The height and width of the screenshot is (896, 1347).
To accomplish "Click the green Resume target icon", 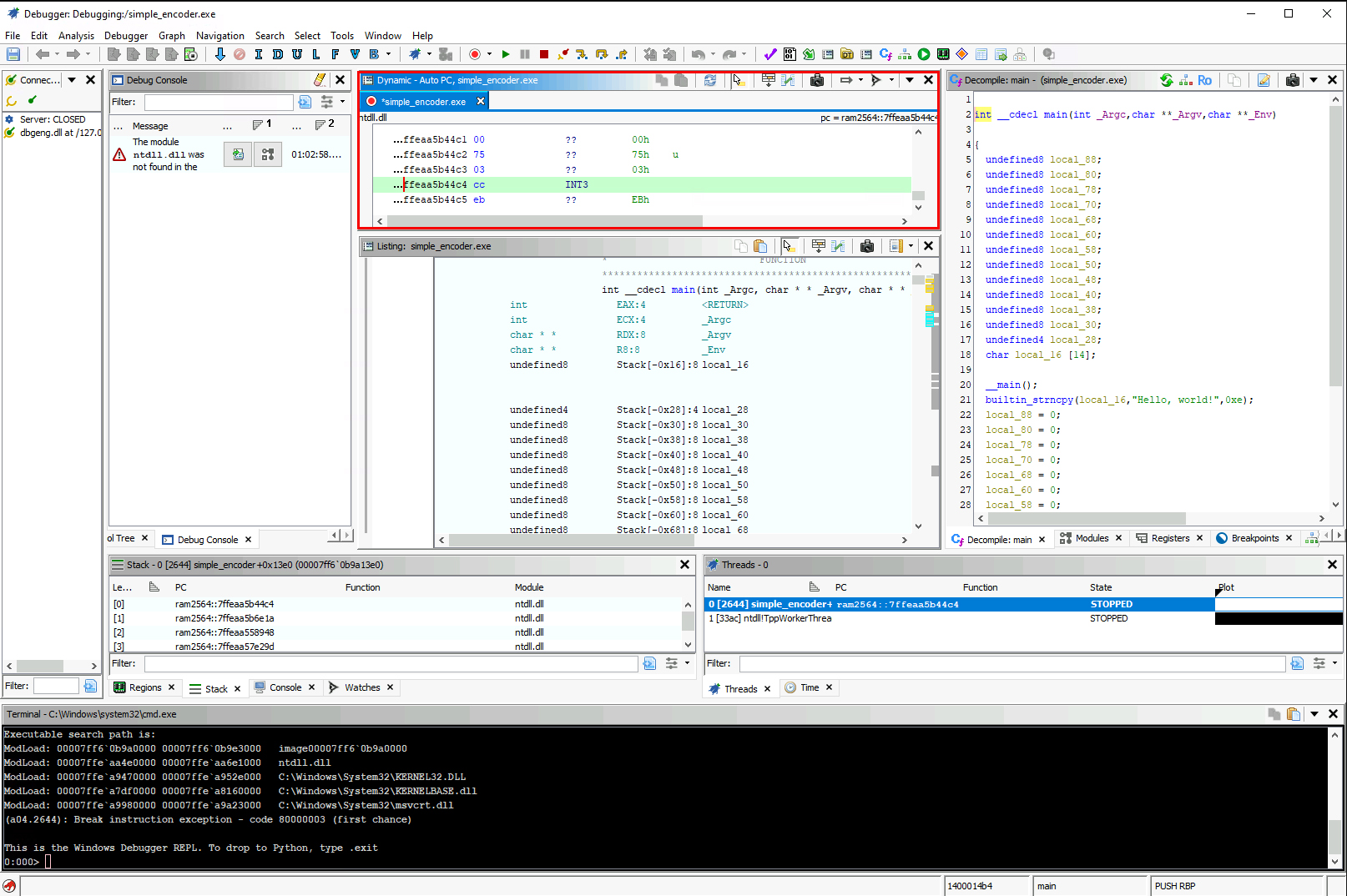I will point(506,54).
